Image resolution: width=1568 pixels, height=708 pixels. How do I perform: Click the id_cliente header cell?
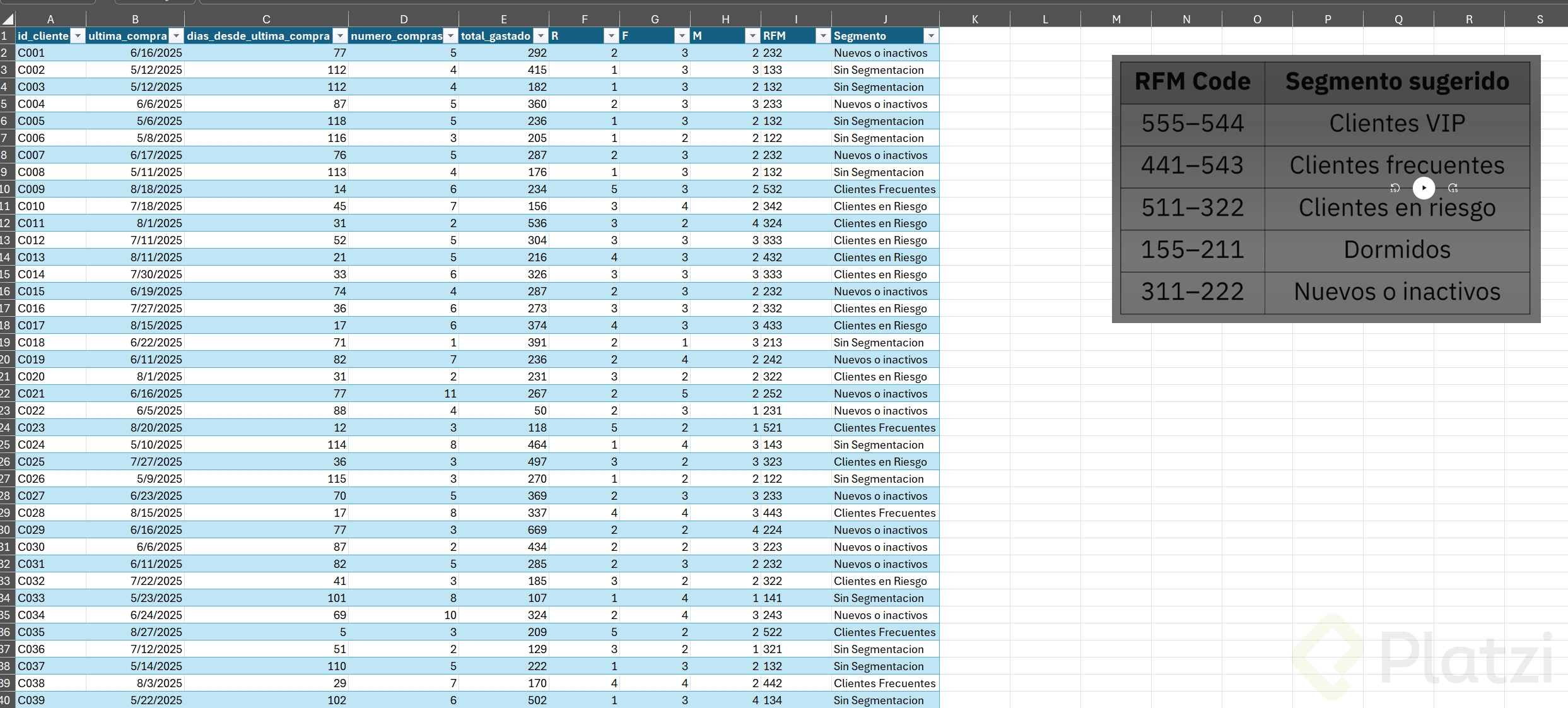pos(50,36)
